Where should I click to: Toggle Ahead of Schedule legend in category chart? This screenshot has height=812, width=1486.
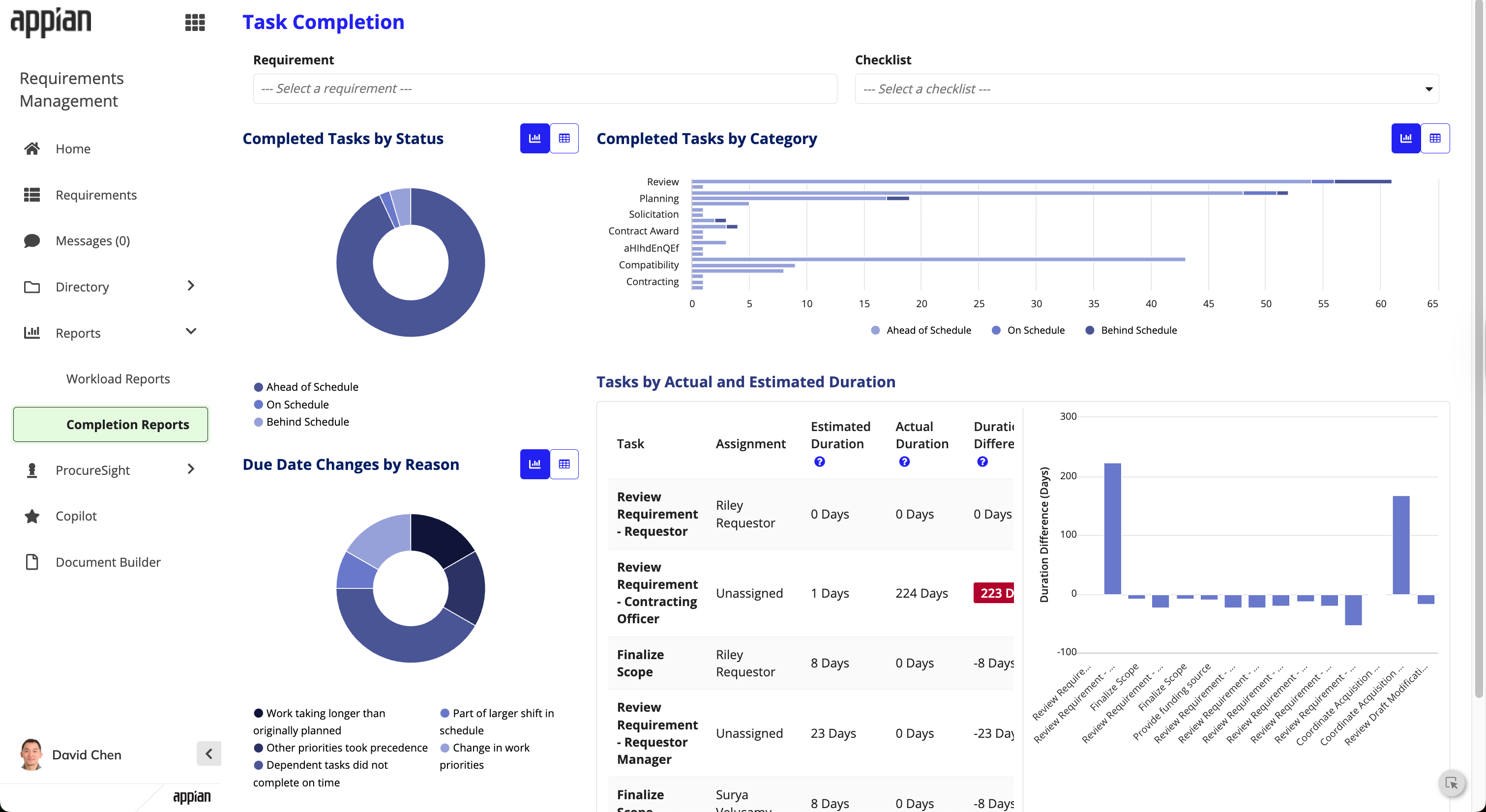921,330
